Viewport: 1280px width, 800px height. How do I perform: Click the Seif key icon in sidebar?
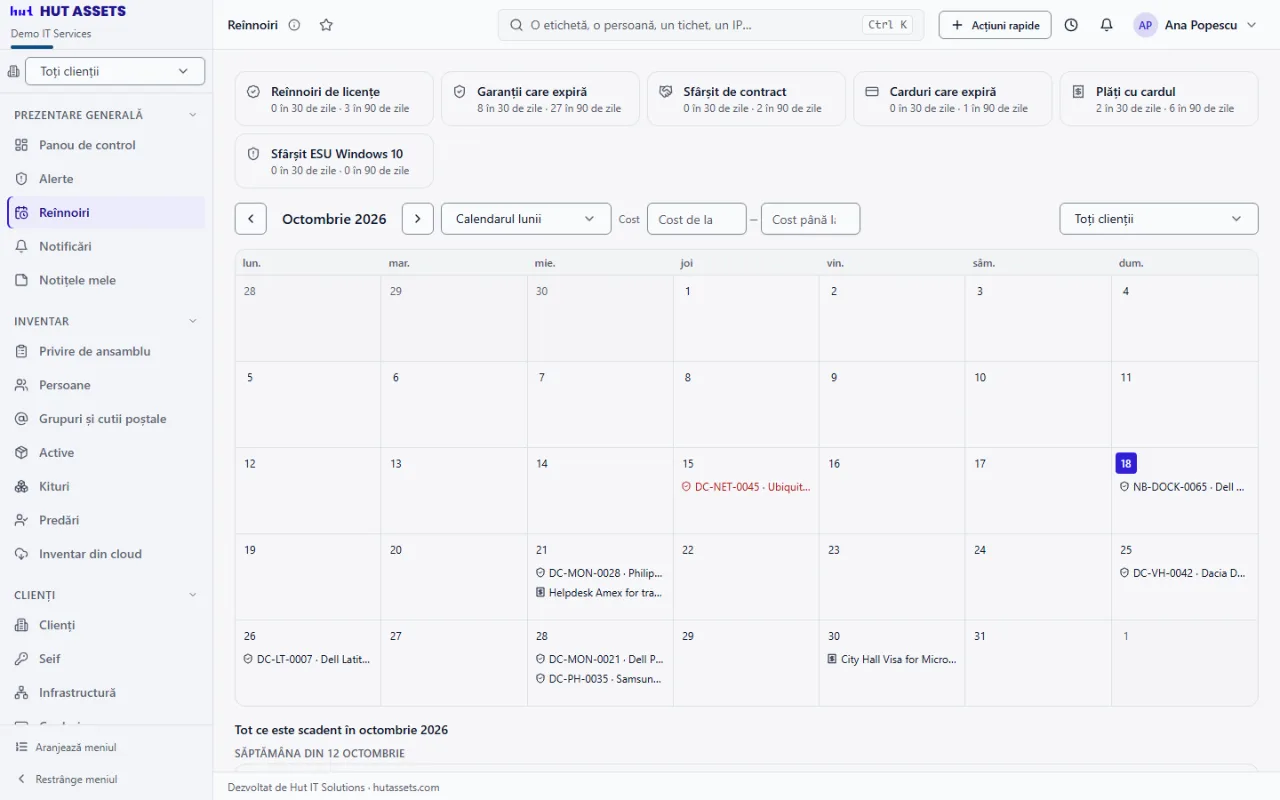(x=21, y=659)
